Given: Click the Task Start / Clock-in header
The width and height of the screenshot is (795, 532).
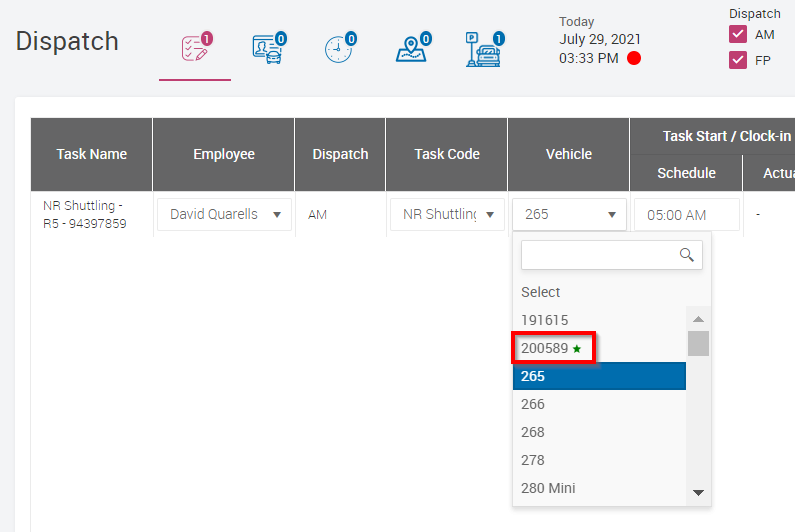Looking at the screenshot, I should pos(726,136).
